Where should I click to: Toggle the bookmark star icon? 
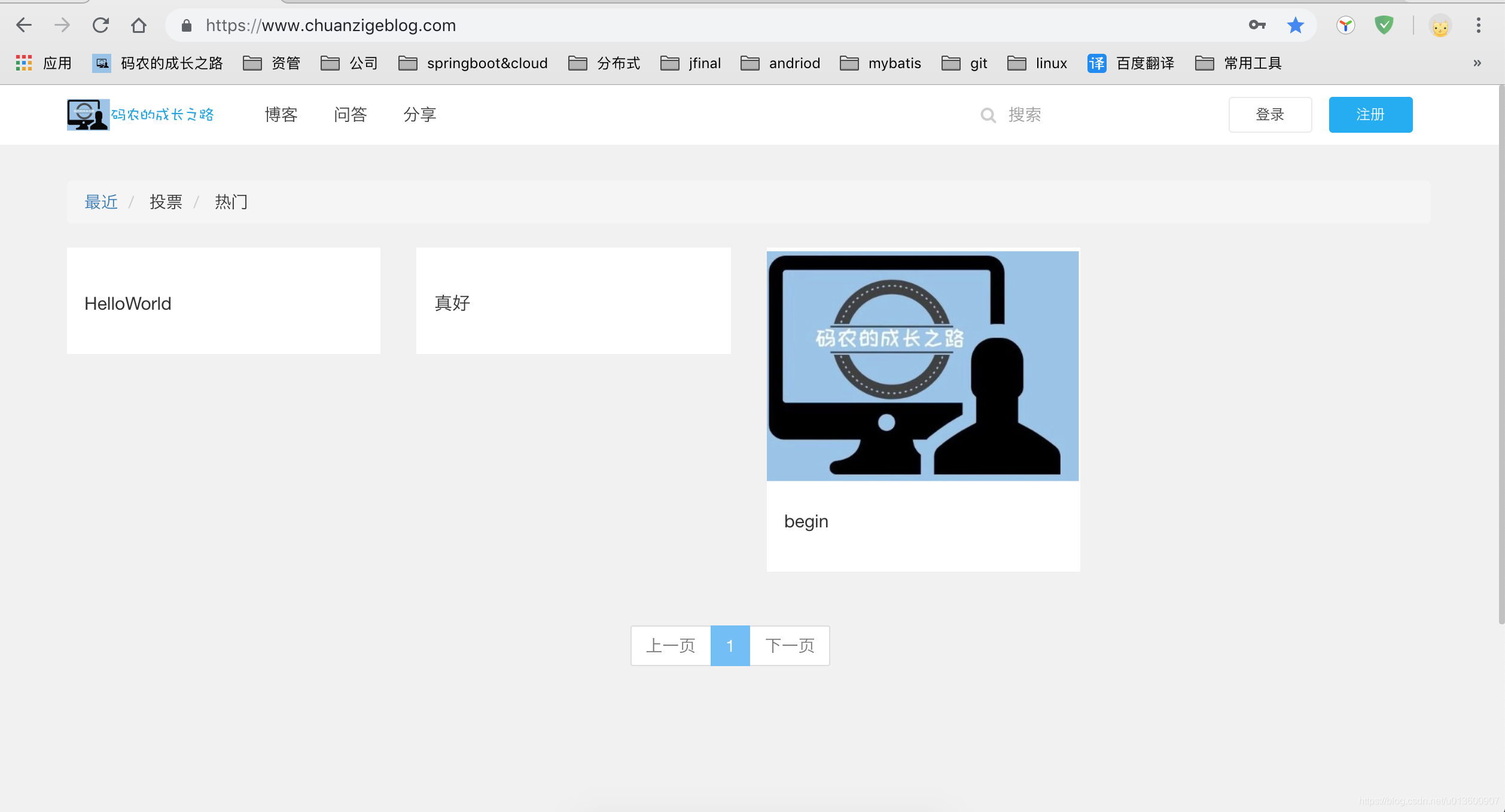point(1296,25)
